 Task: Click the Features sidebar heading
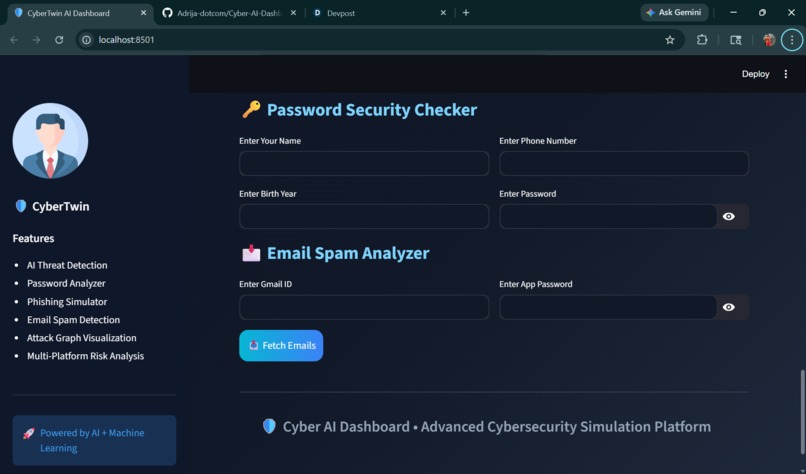click(33, 239)
